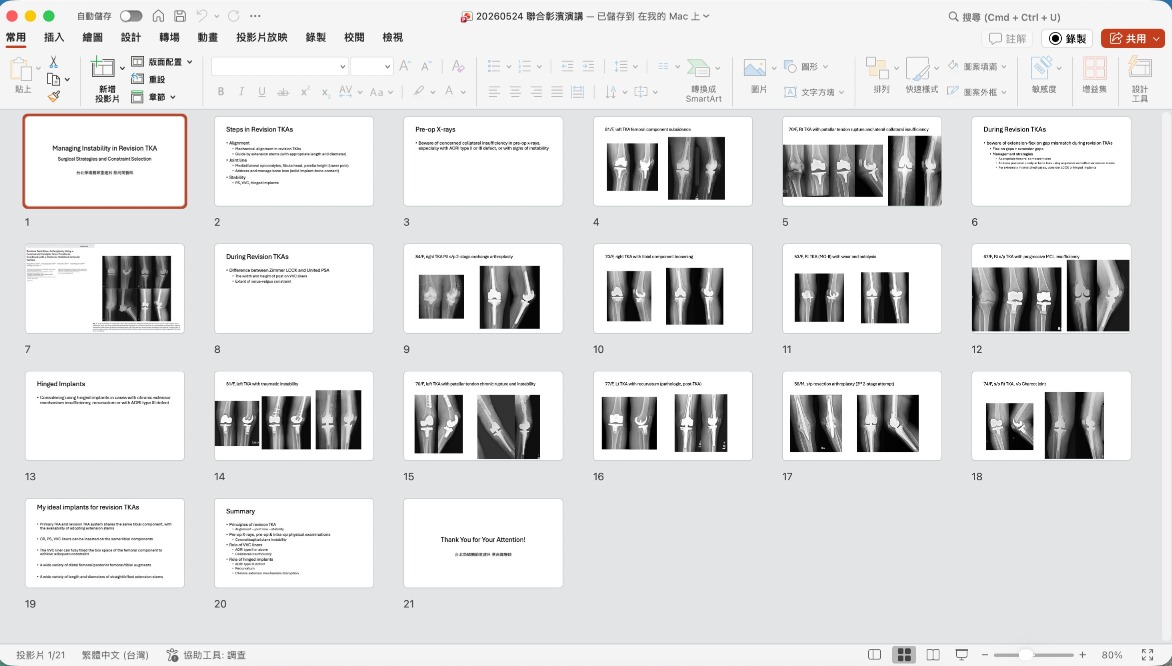Toggle right text alignment
Image resolution: width=1172 pixels, height=666 pixels.
click(x=536, y=92)
